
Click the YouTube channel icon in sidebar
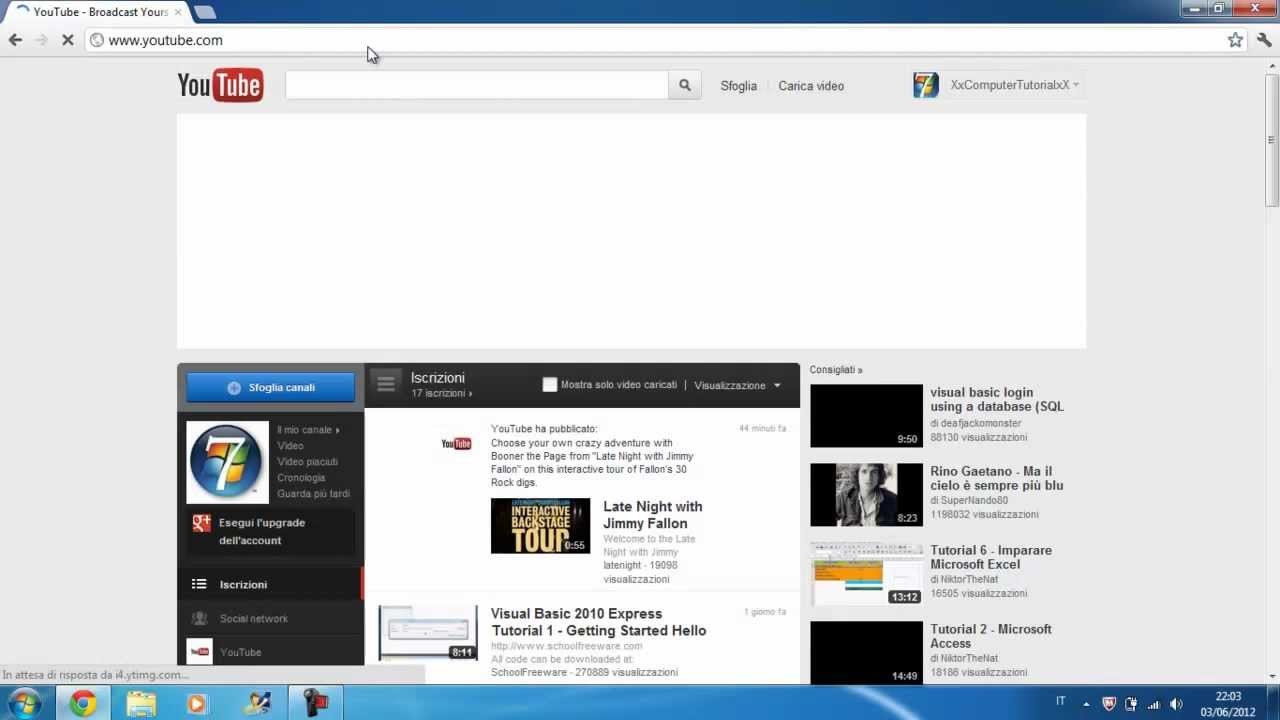coord(199,652)
